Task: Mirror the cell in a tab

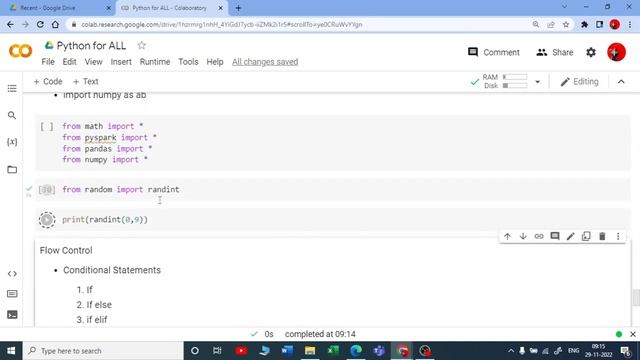Action: coord(586,236)
